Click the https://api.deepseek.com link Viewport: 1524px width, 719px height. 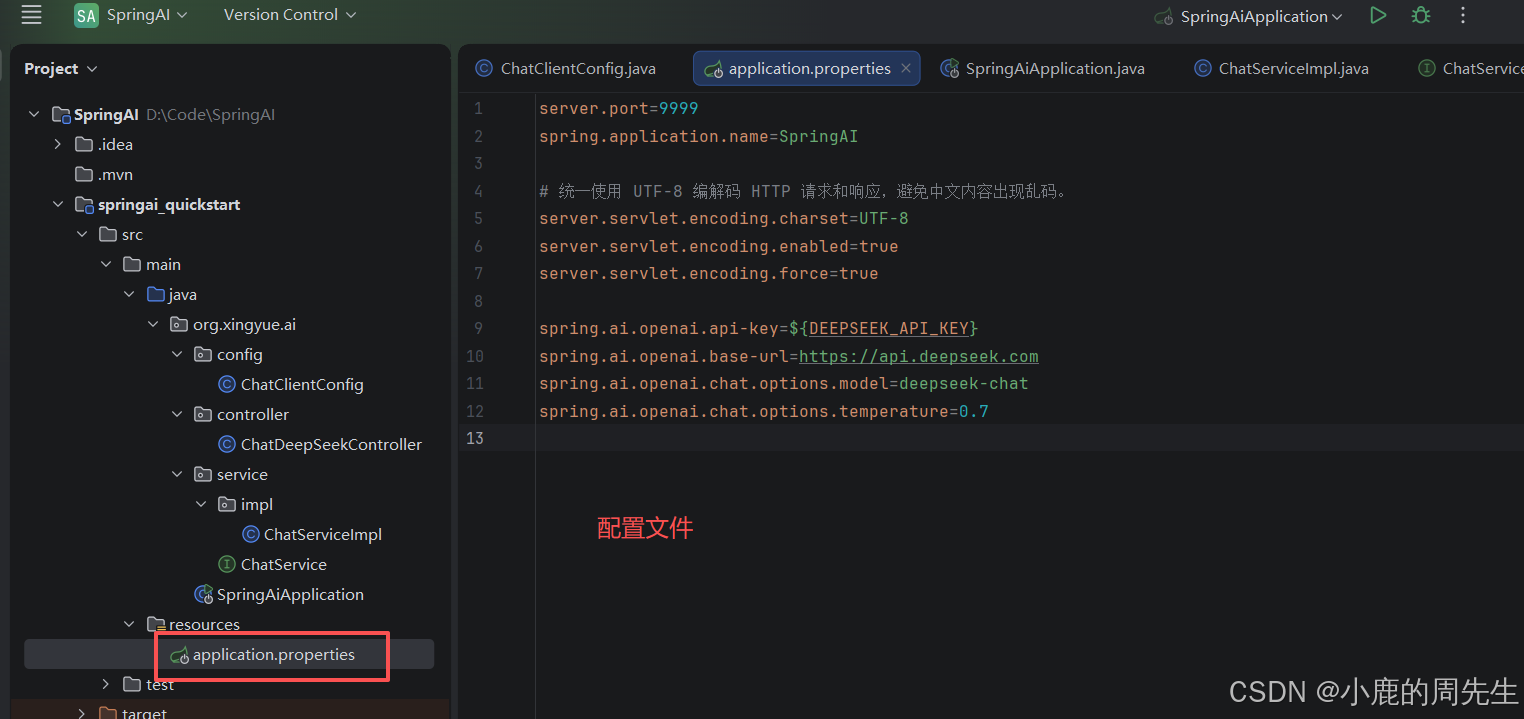(x=919, y=356)
